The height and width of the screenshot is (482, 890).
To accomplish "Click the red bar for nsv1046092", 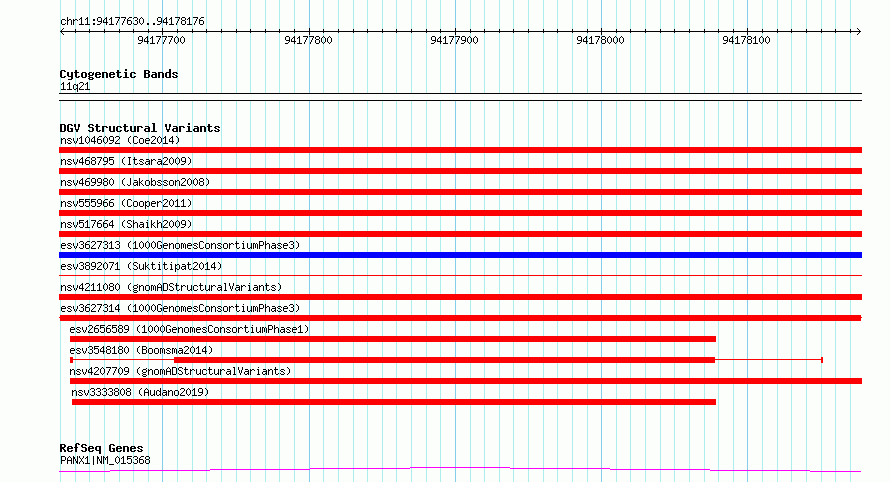I will coord(460,150).
